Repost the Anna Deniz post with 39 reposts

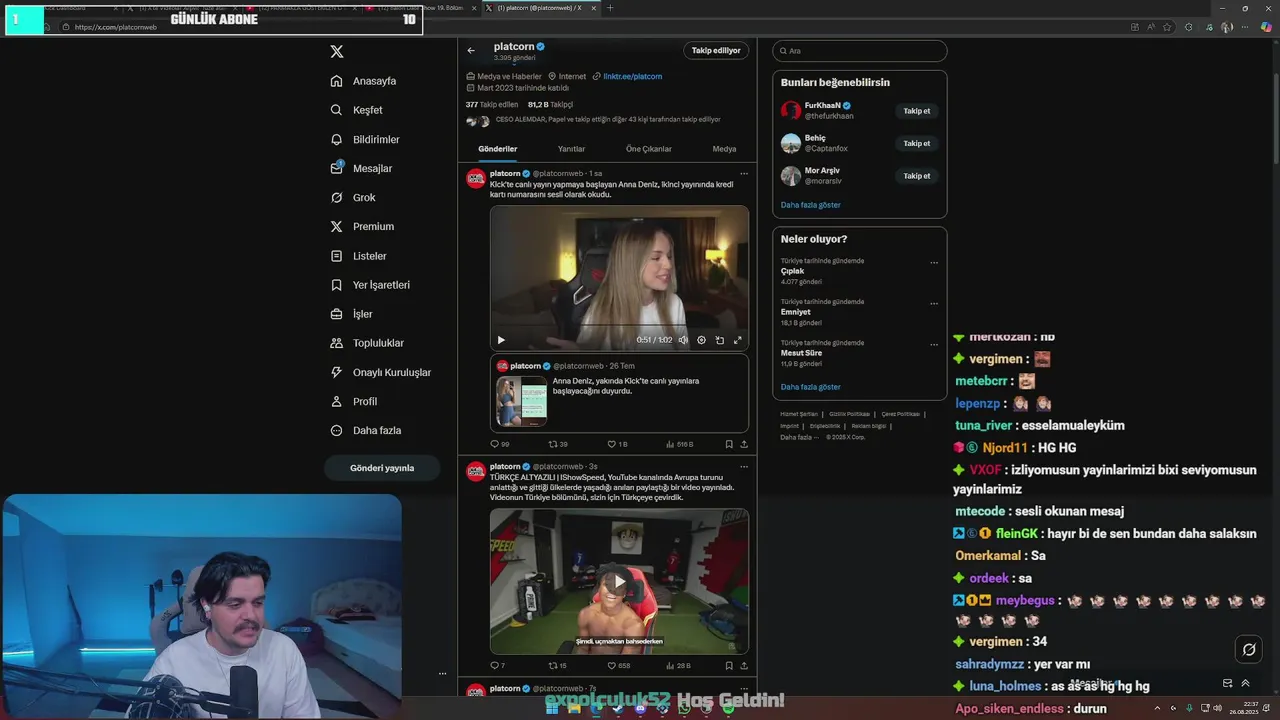point(558,444)
